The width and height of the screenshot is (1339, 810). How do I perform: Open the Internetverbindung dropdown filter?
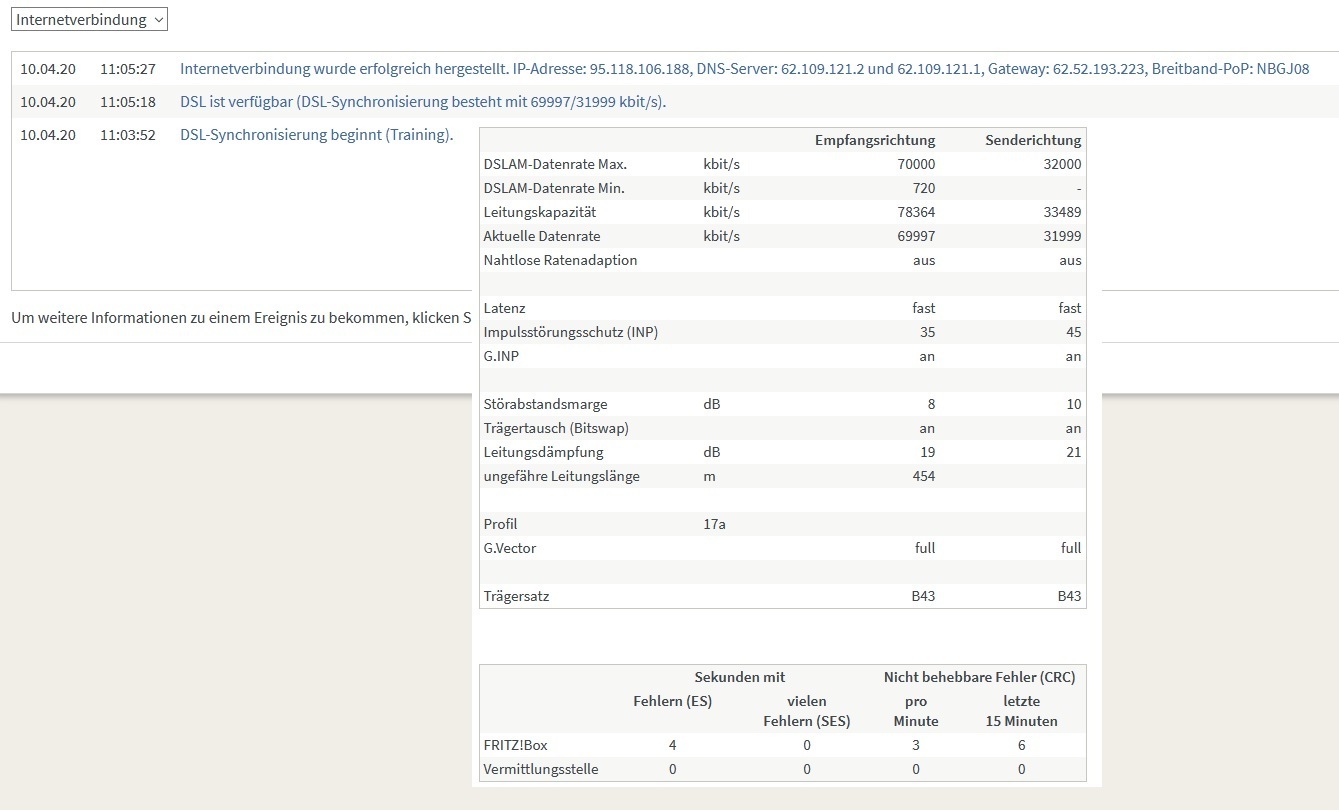tap(90, 19)
